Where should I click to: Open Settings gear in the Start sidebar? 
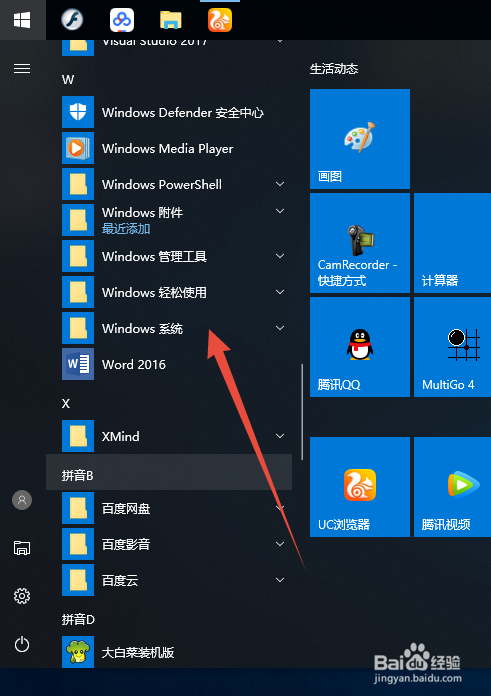tap(22, 596)
